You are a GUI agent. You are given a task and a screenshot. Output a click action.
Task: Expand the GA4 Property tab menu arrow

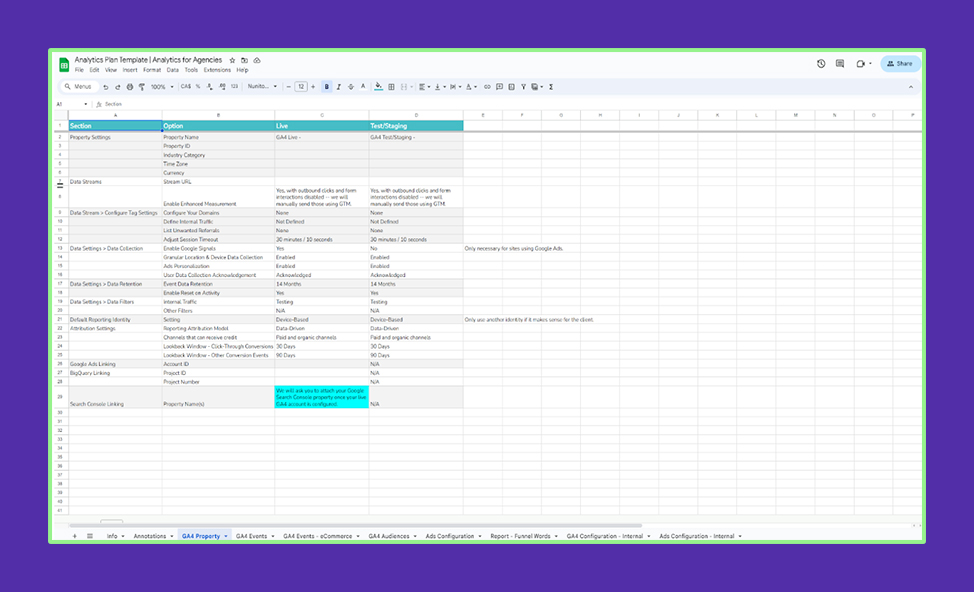(x=226, y=537)
